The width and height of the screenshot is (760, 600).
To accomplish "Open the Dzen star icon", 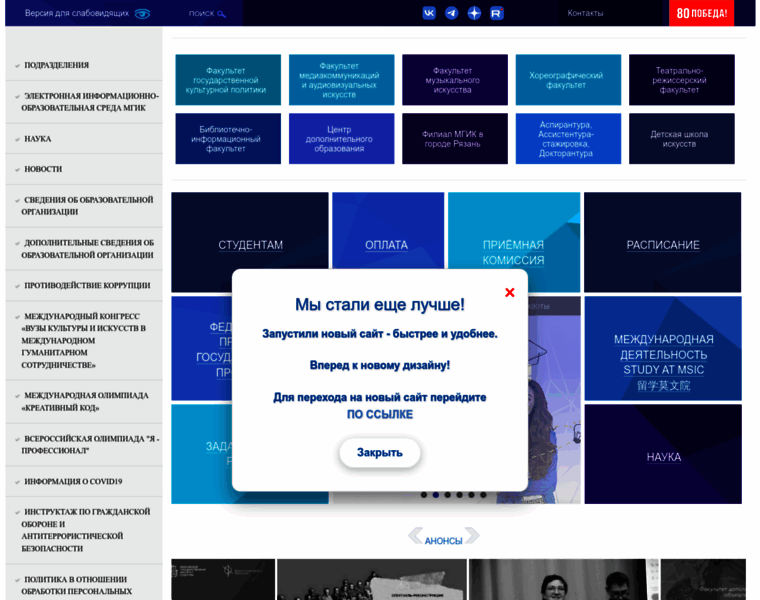I will [474, 13].
